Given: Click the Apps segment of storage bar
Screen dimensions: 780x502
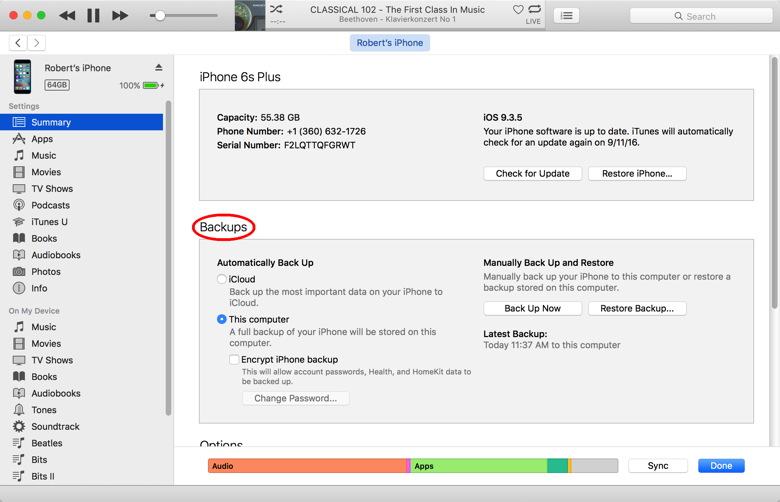Looking at the screenshot, I should [x=479, y=466].
